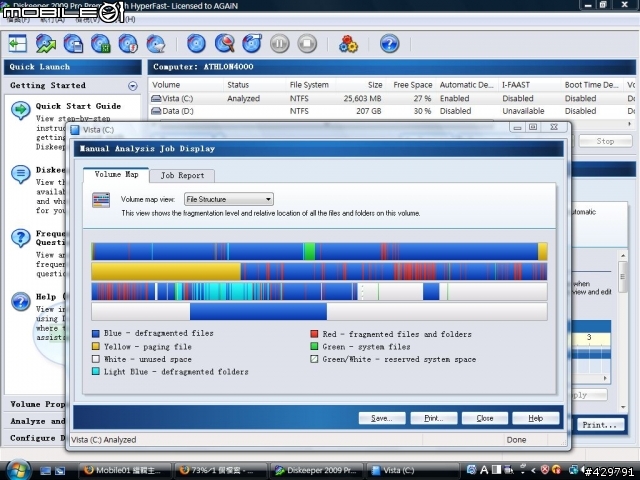Open the Quick Start Guide link

[78, 106]
